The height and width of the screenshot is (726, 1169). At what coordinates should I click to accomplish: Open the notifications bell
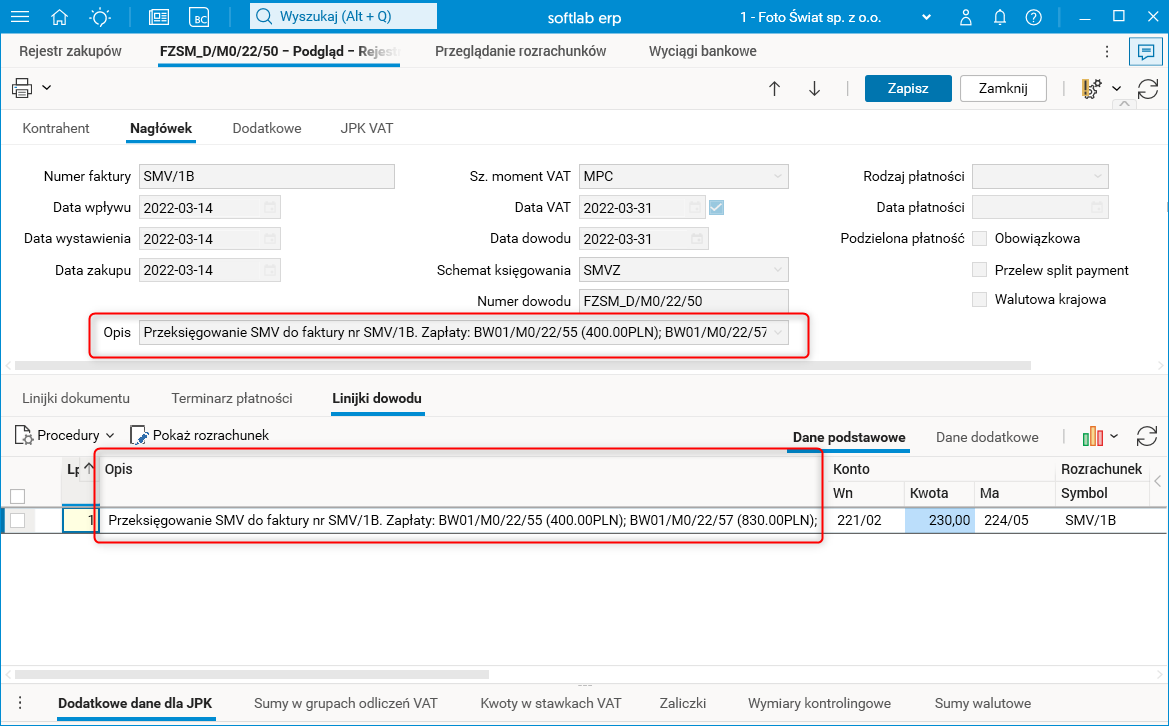coord(1000,16)
